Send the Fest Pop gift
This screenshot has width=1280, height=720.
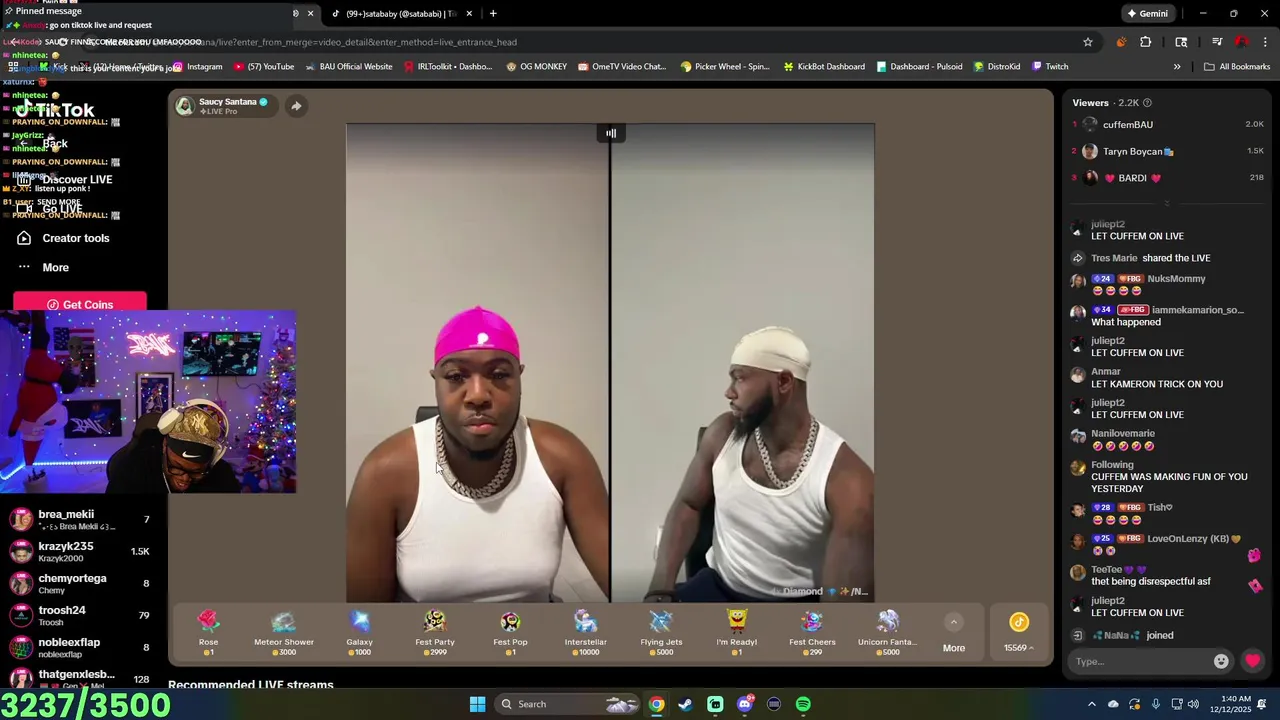click(x=510, y=632)
